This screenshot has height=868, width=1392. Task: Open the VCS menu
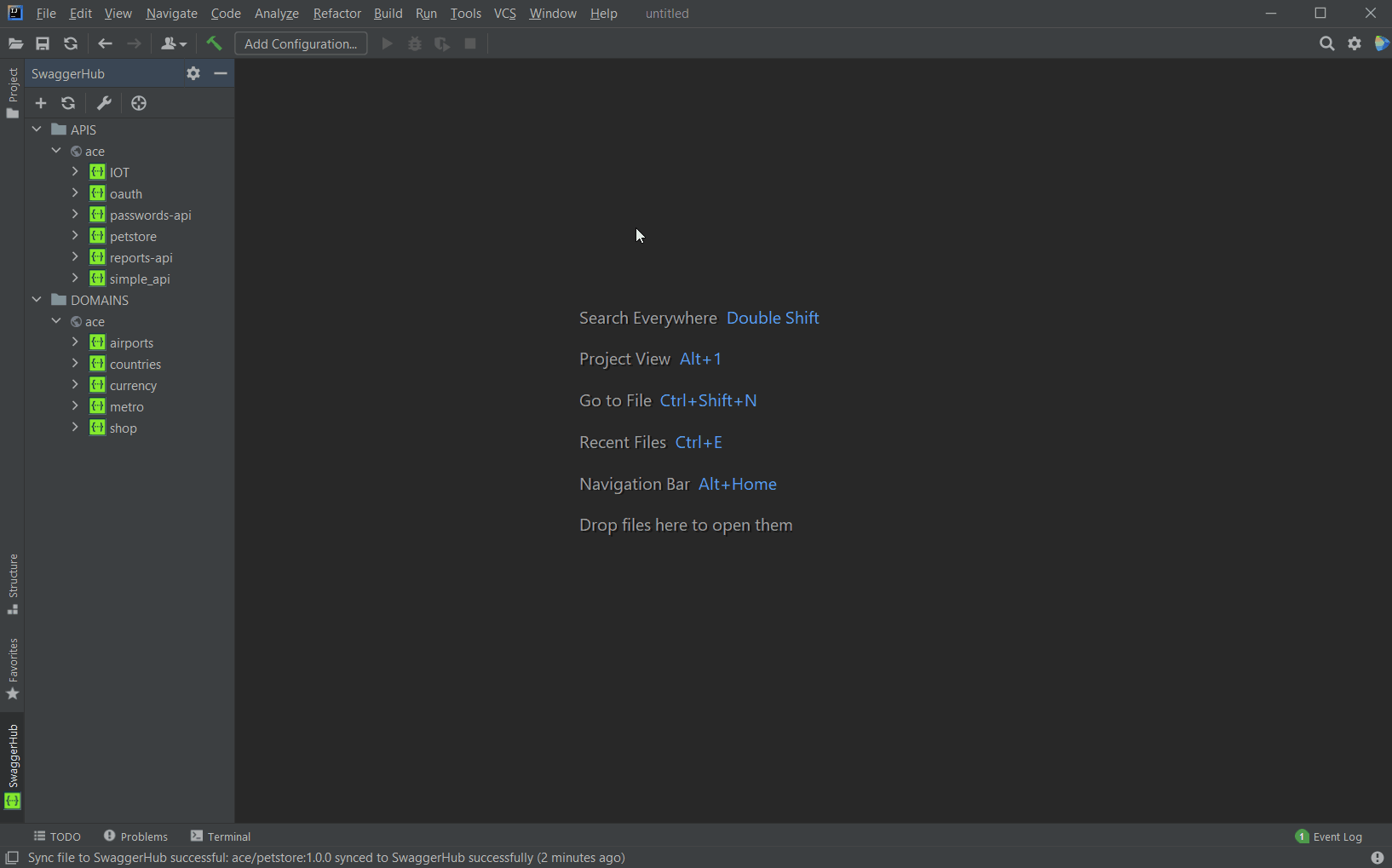click(504, 14)
